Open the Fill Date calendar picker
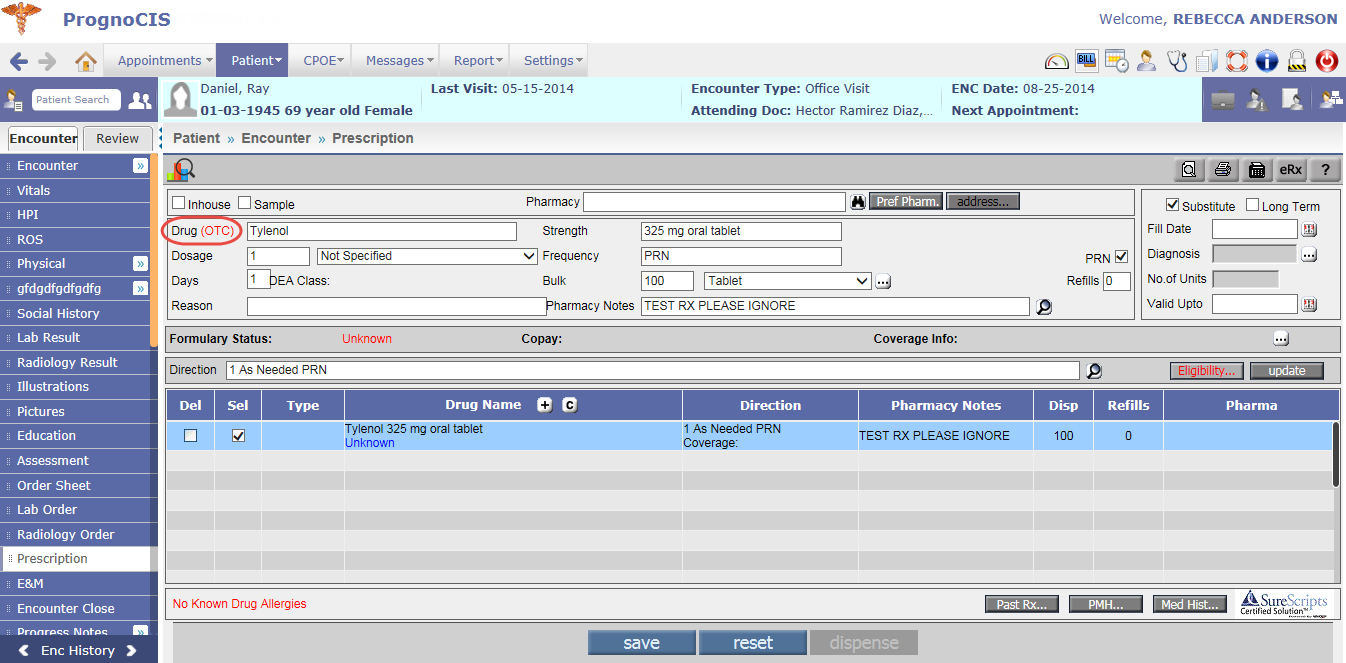Viewport: 1346px width, 663px height. [1309, 229]
